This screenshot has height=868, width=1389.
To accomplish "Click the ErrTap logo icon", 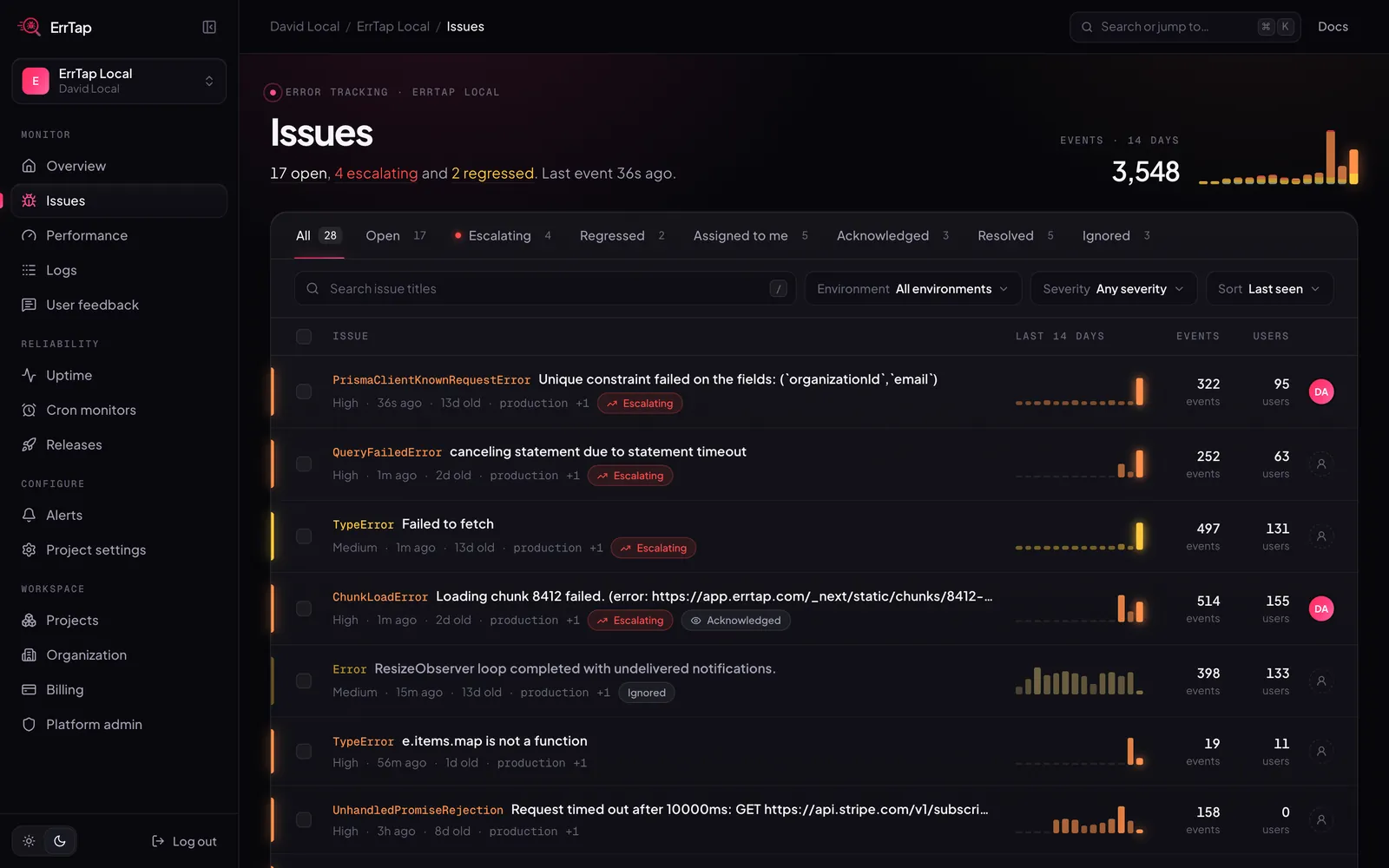I will (x=30, y=27).
